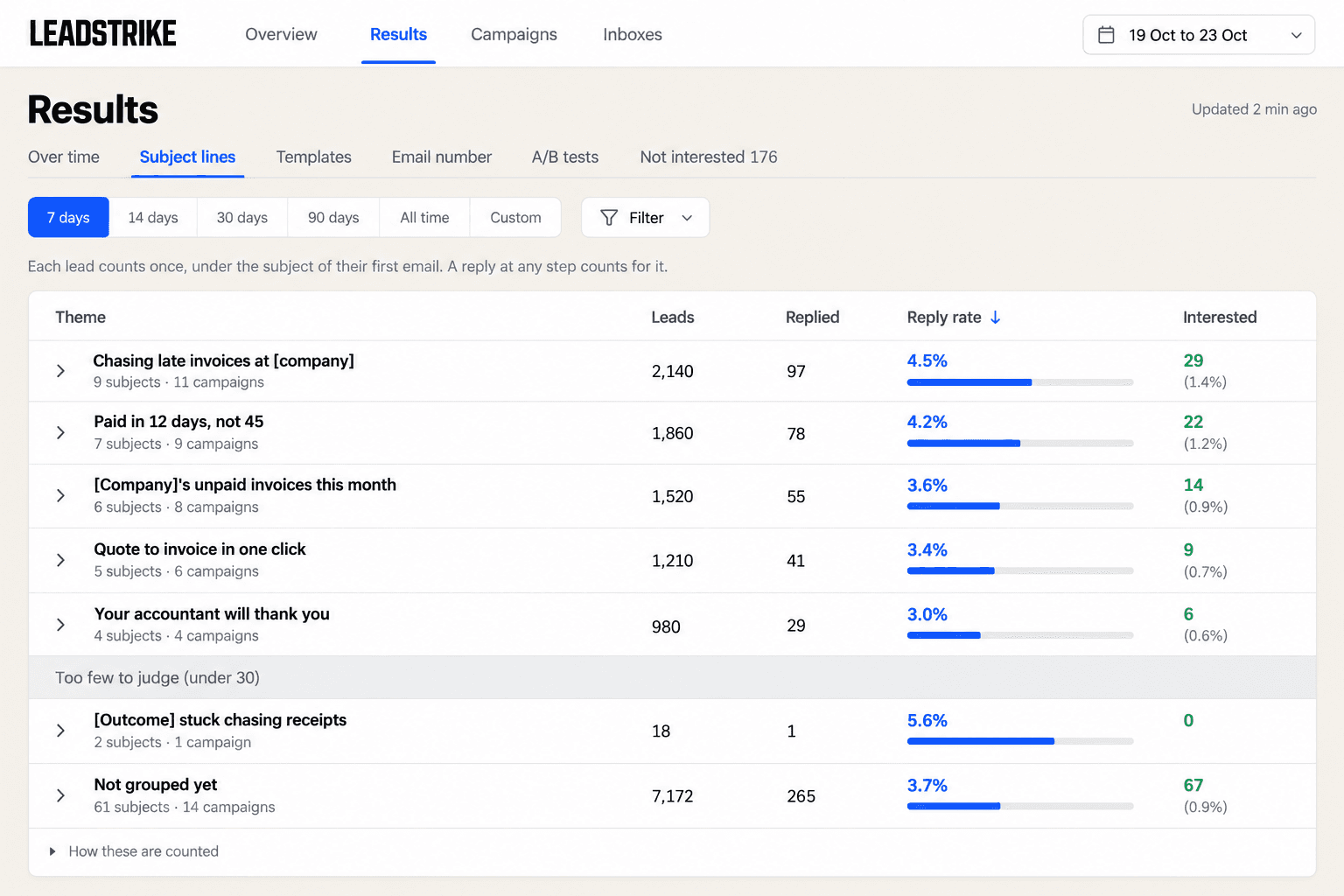Open the Campaigns page
Image resolution: width=1344 pixels, height=896 pixels.
(514, 34)
